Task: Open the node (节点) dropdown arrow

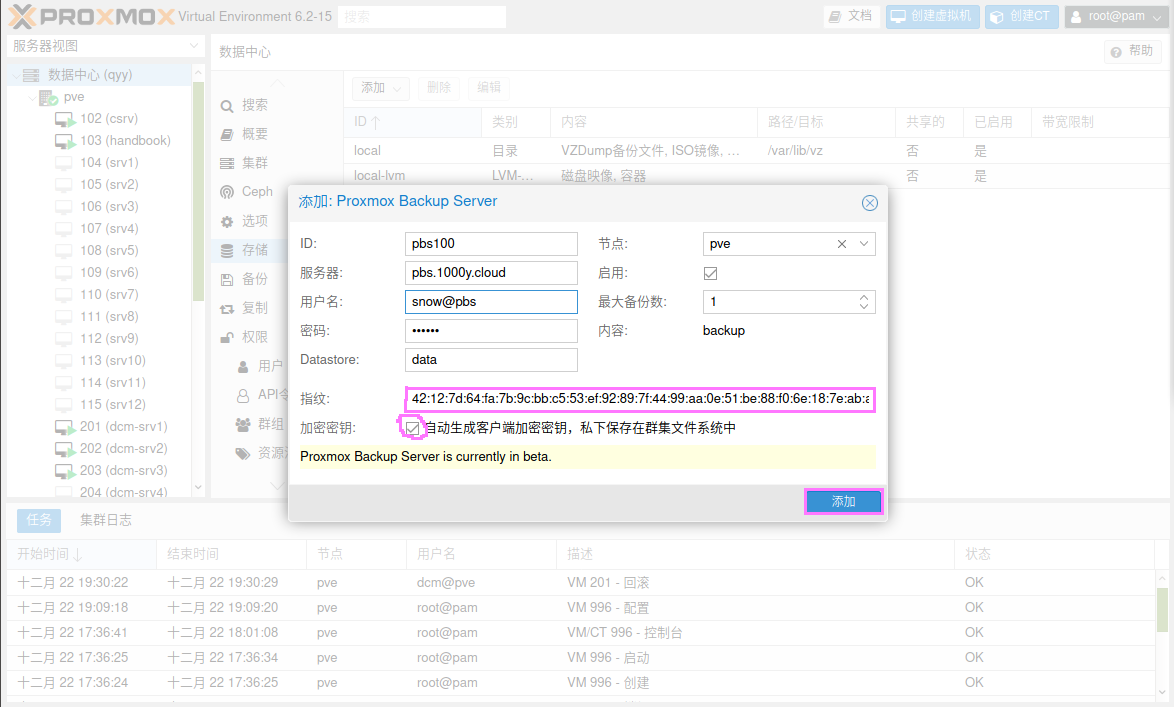Action: (864, 244)
